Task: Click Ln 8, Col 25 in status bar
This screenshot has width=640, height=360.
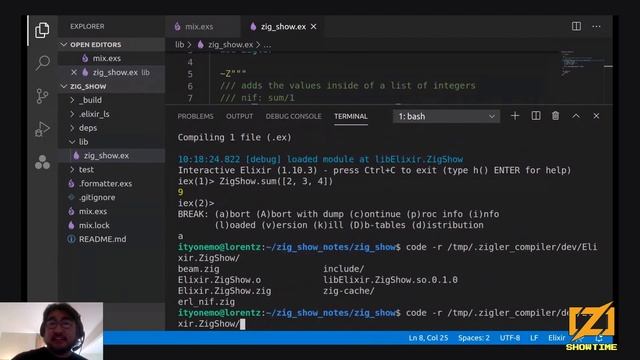Action: 428,338
